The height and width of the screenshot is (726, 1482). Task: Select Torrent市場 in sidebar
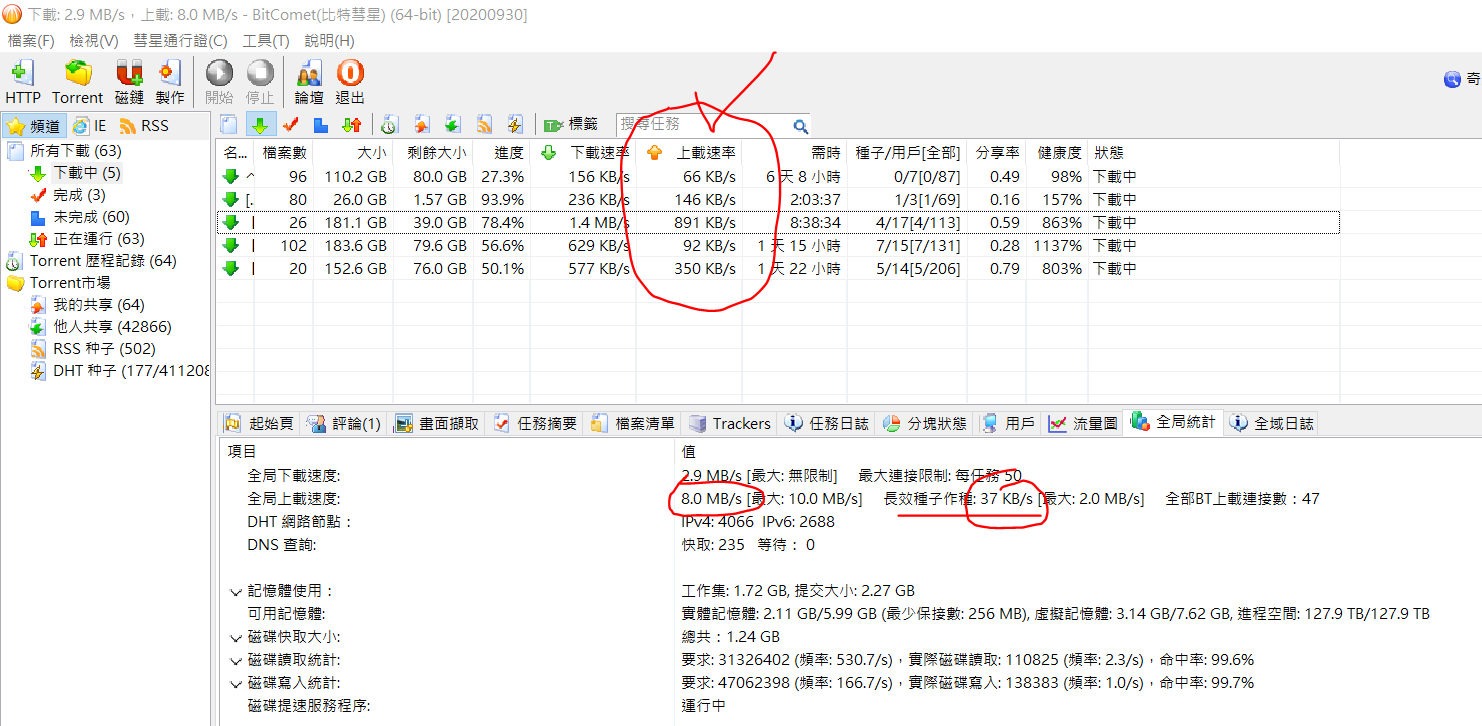tap(70, 283)
